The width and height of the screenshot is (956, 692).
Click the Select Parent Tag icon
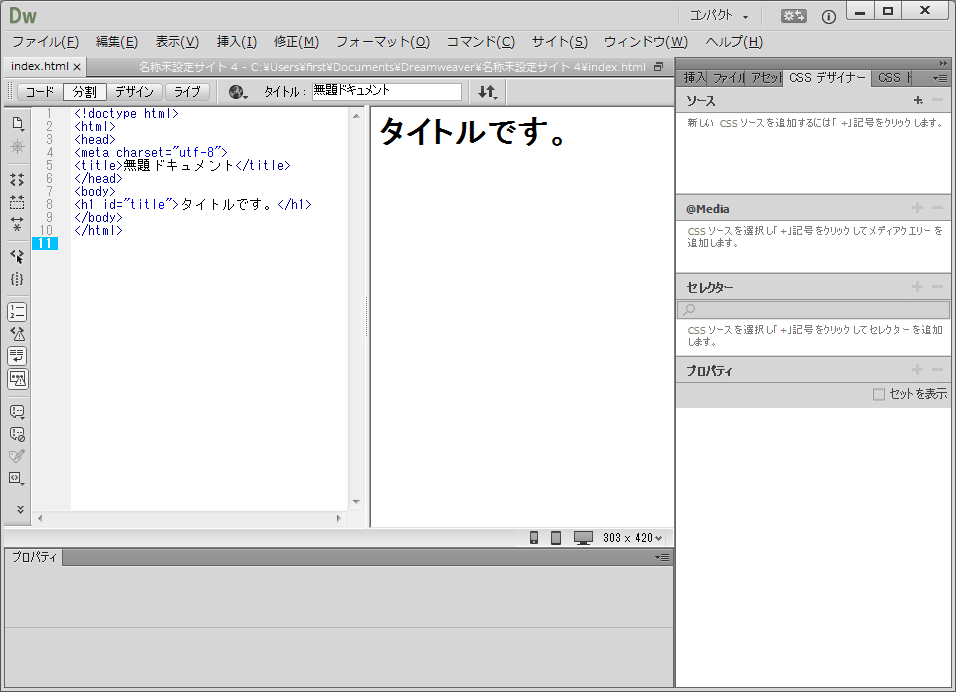coord(17,256)
